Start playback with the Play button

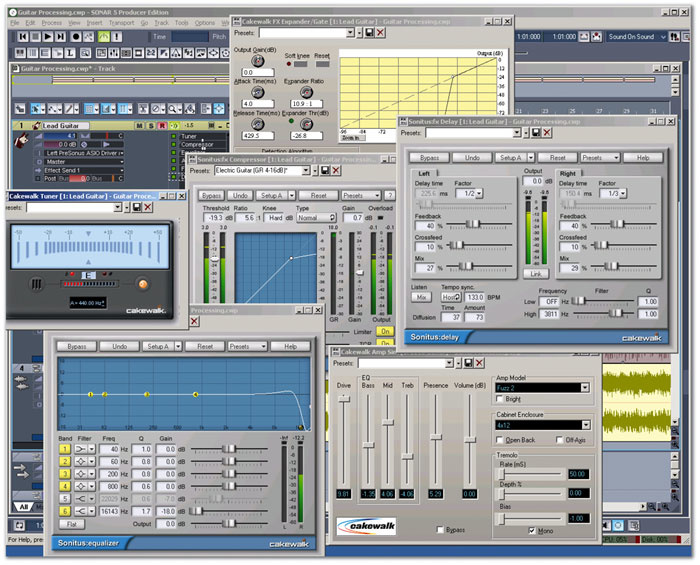48,37
